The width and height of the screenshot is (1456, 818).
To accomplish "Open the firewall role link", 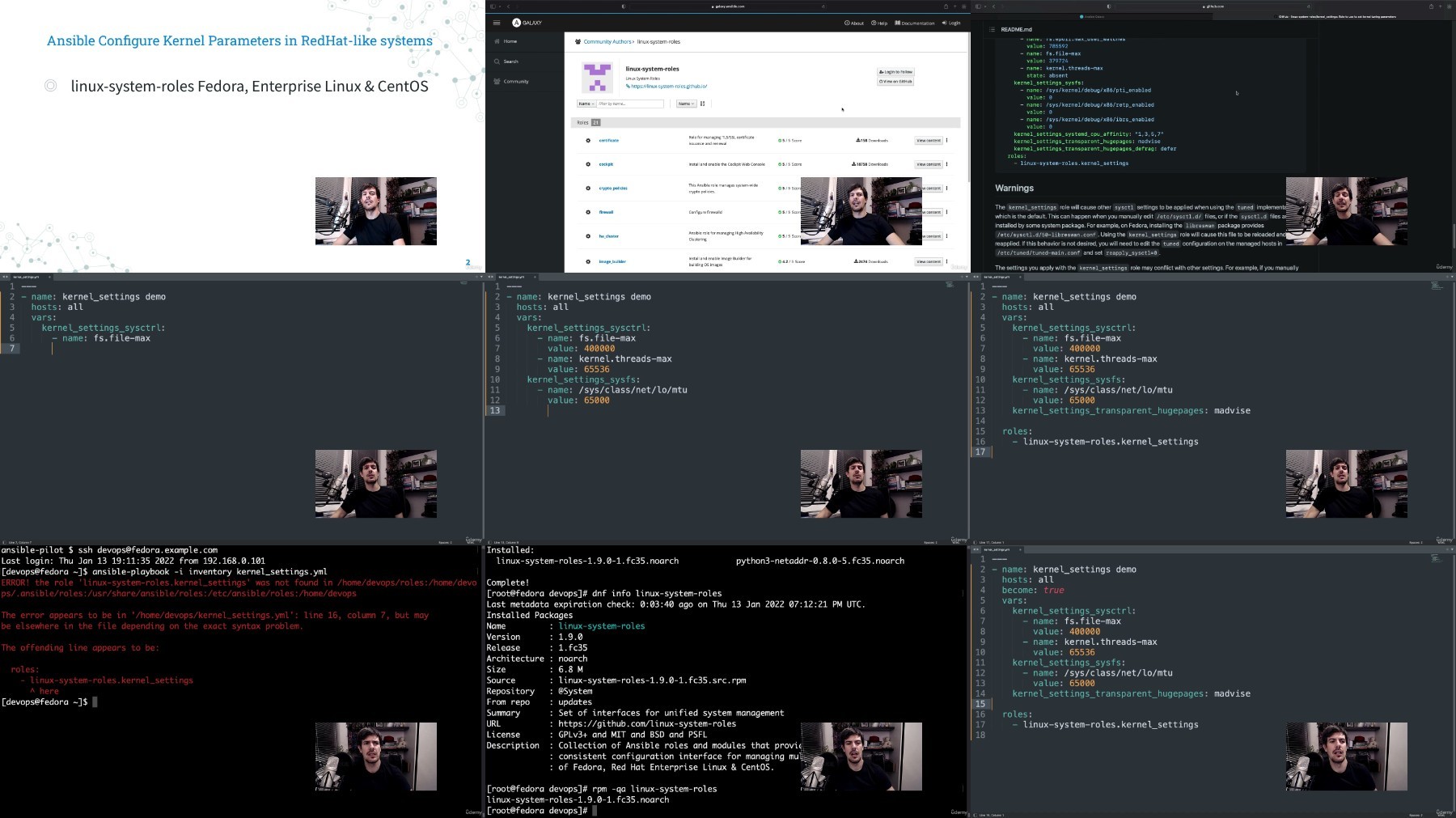I will pos(606,212).
